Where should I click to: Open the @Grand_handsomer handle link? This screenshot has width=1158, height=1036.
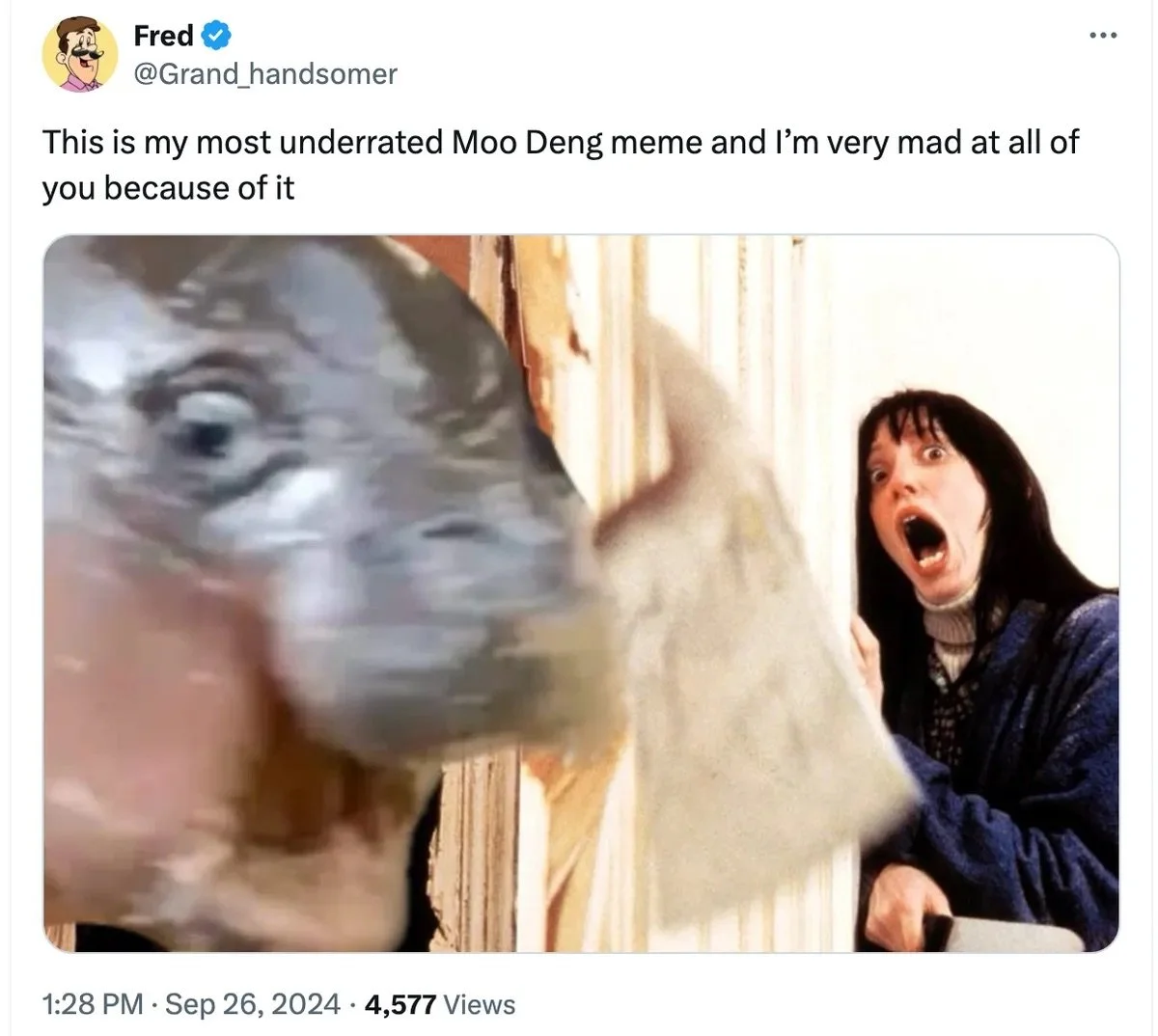[265, 73]
